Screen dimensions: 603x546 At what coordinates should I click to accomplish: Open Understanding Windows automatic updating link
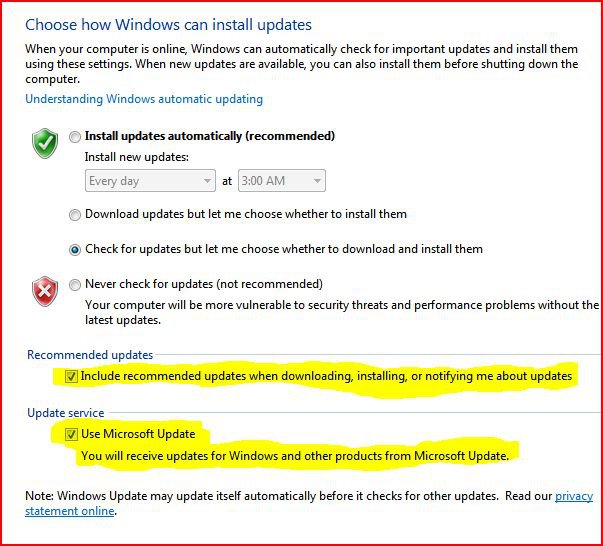144,99
